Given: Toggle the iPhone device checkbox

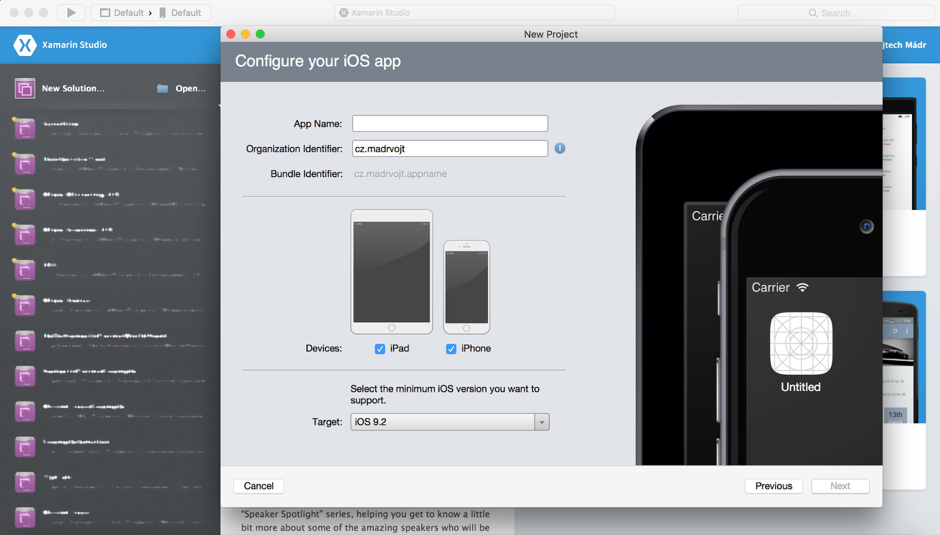Looking at the screenshot, I should point(451,348).
